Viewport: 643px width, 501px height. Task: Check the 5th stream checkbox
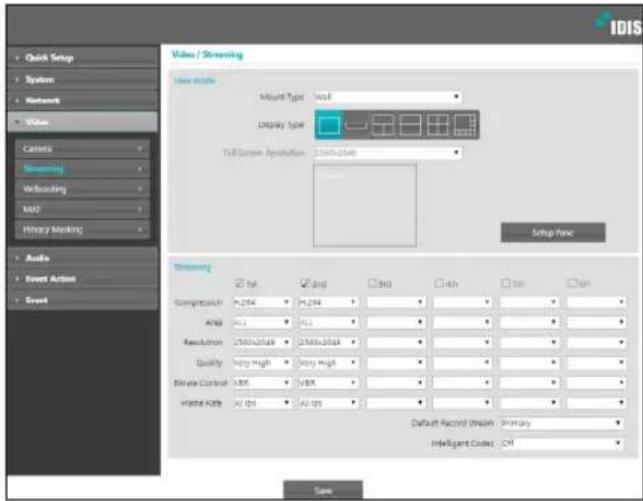pyautogui.click(x=506, y=283)
